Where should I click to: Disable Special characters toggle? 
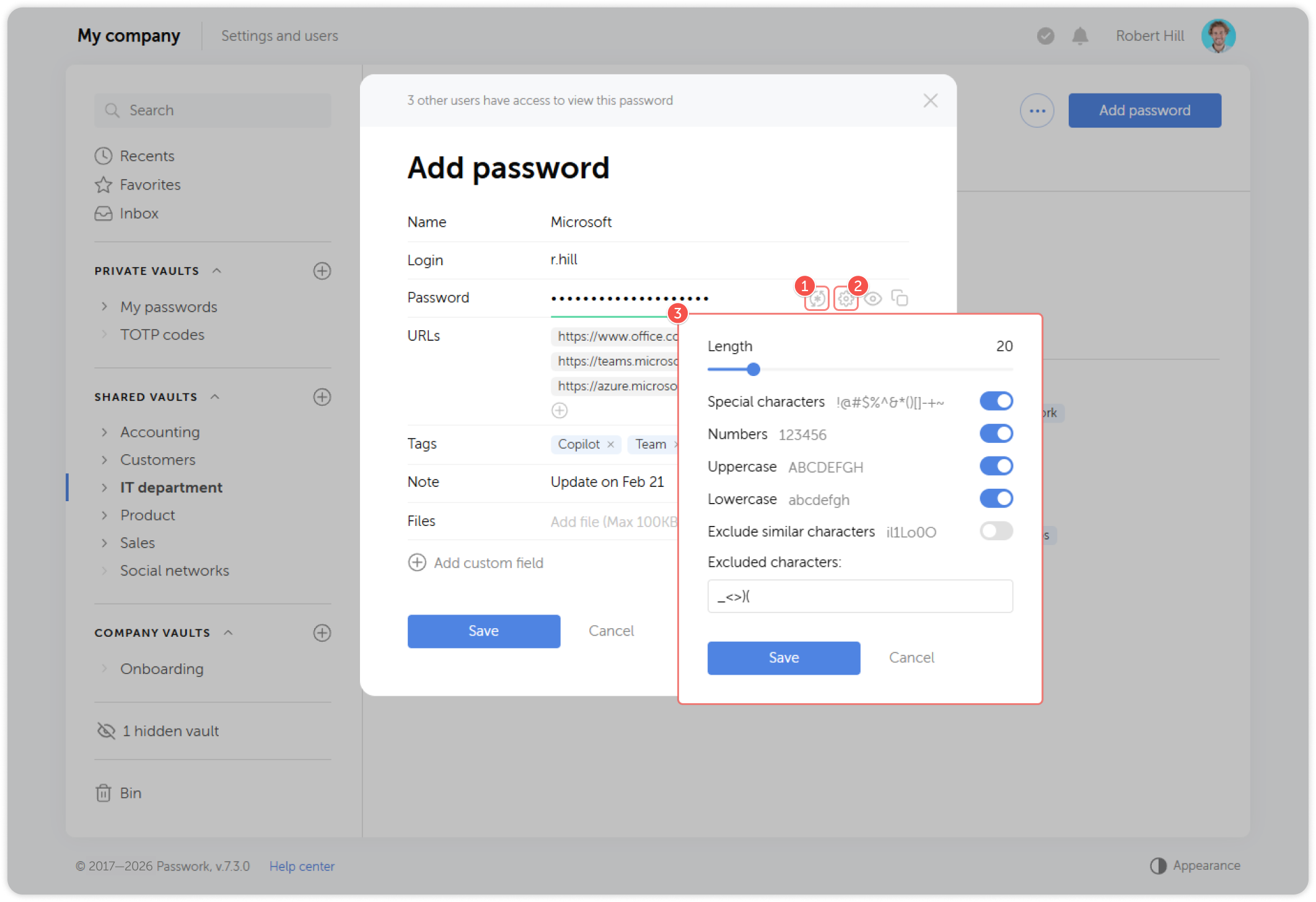[x=996, y=401]
